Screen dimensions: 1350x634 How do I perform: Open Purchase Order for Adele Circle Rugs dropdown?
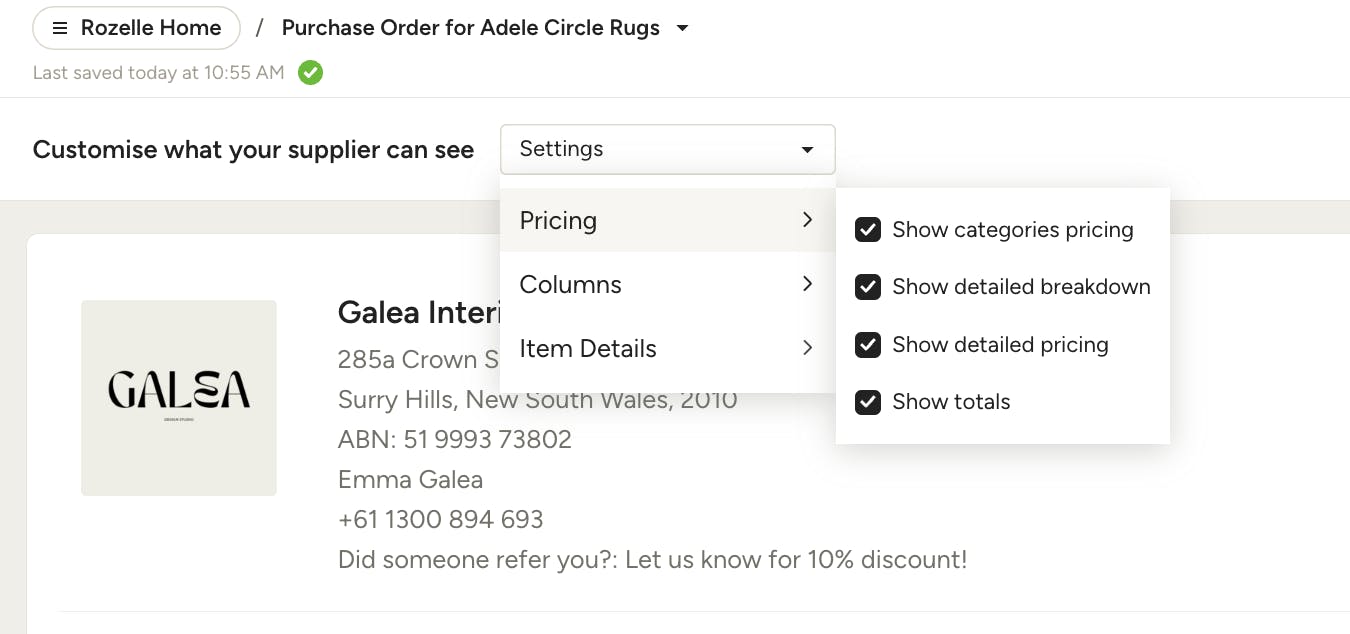[x=485, y=28]
